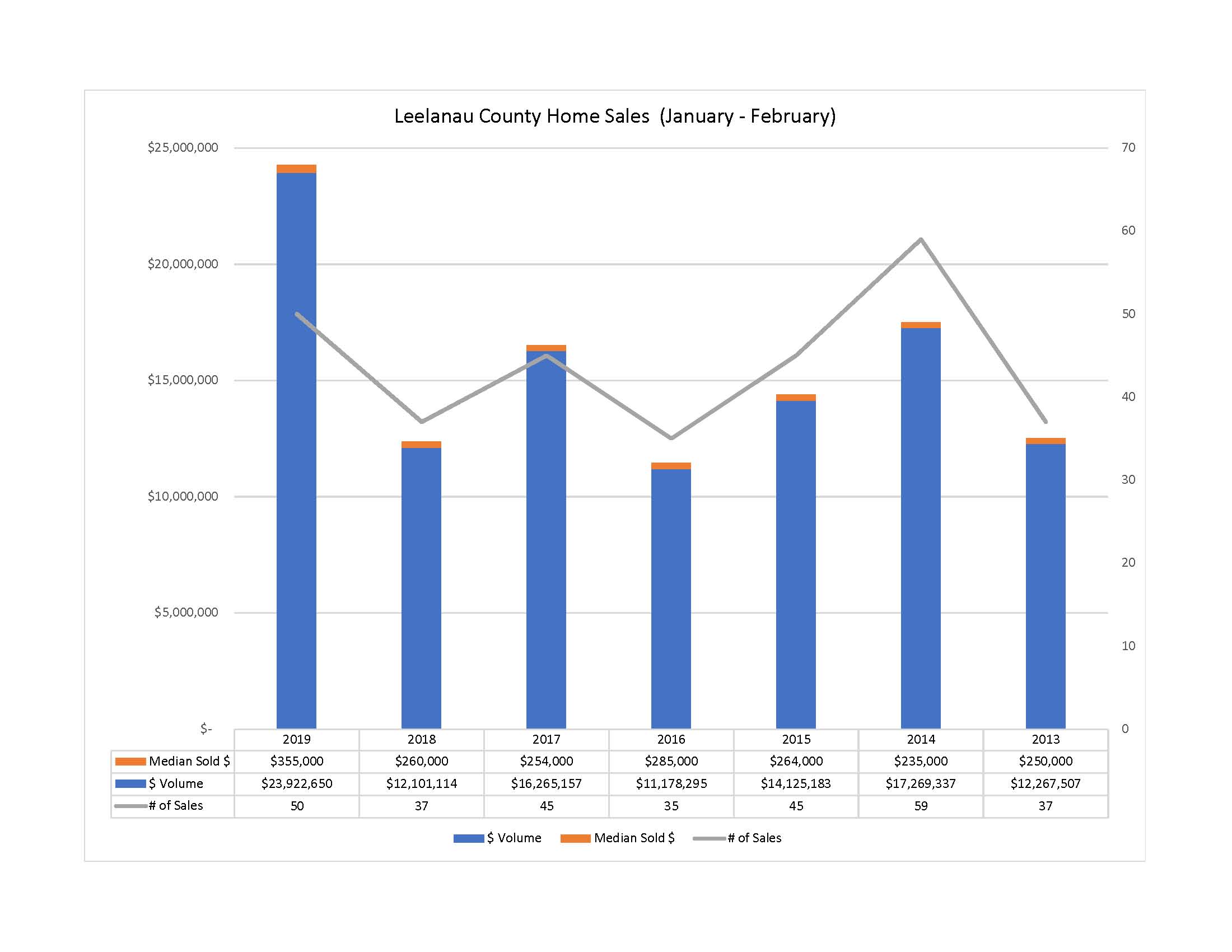Click the $17,269,337 volume cell
This screenshot has height=952, width=1232.
pos(921,783)
